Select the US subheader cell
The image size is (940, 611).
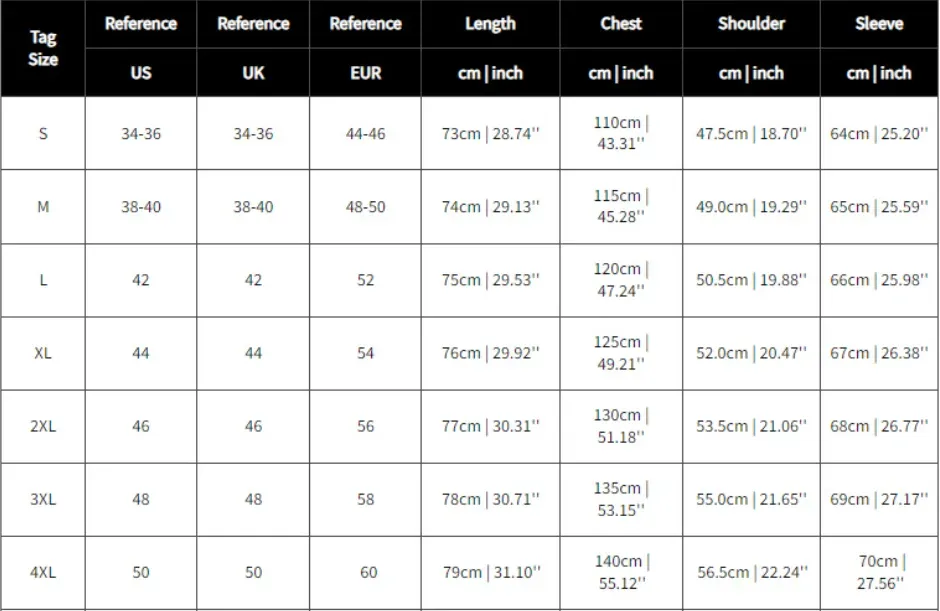(141, 73)
